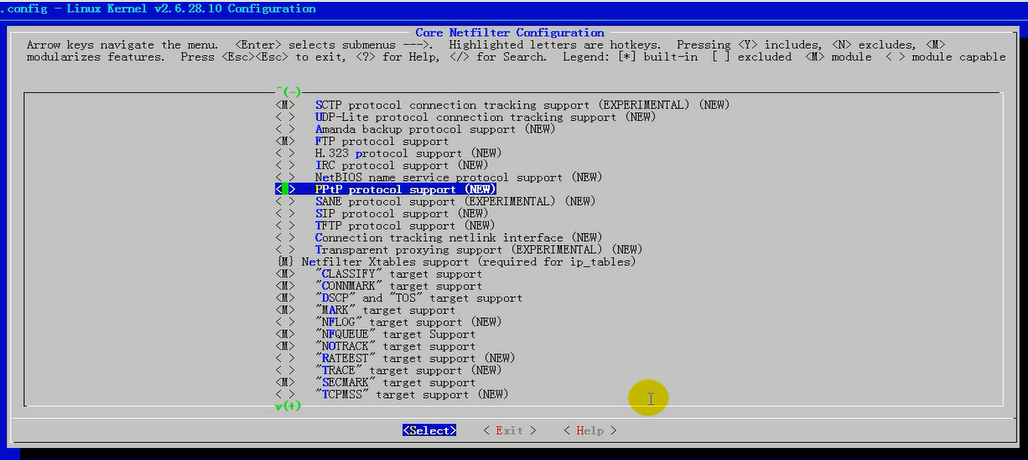Select "NOTRACK" target support entry
Image resolution: width=1028 pixels, height=460 pixels.
[x=375, y=346]
